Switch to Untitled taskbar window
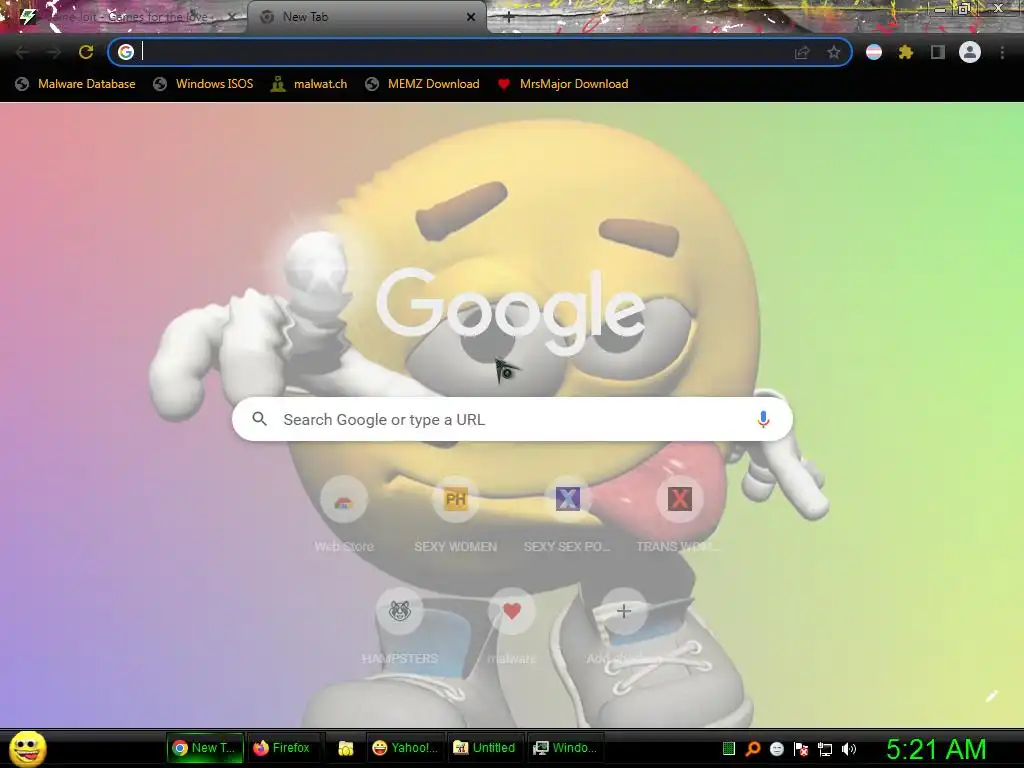The width and height of the screenshot is (1024, 768). (485, 748)
